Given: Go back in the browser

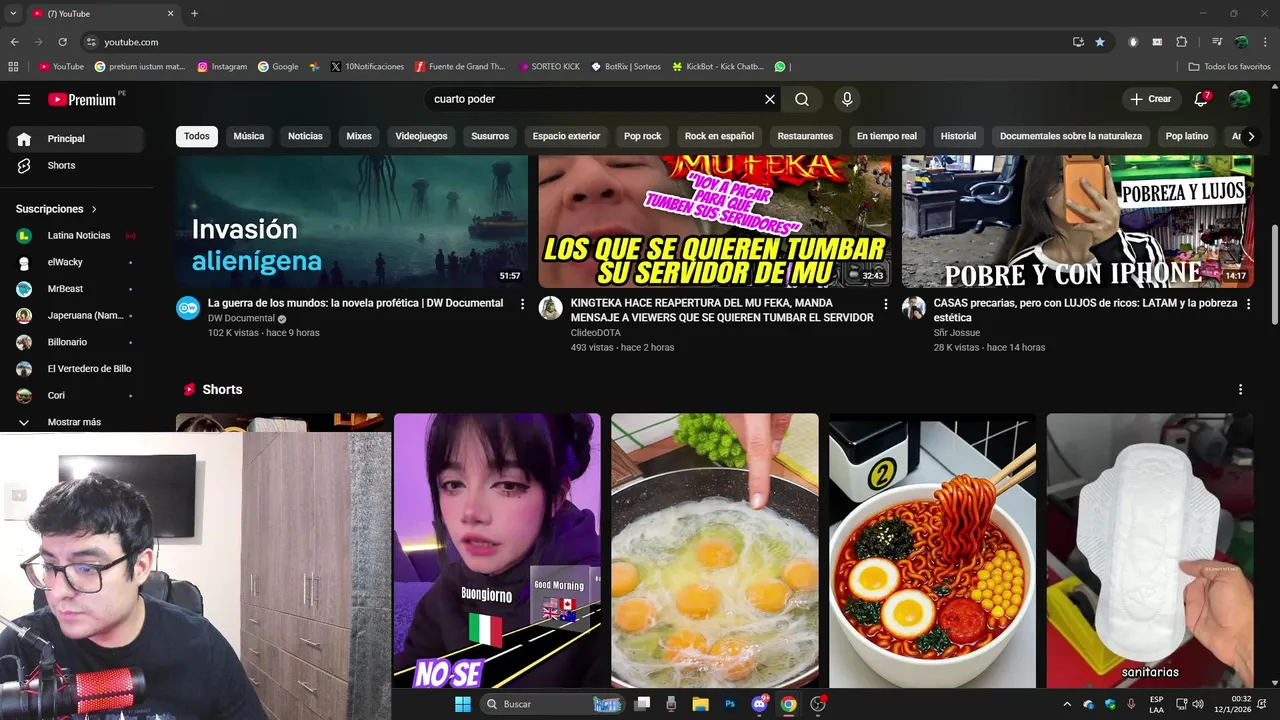Looking at the screenshot, I should tap(14, 42).
